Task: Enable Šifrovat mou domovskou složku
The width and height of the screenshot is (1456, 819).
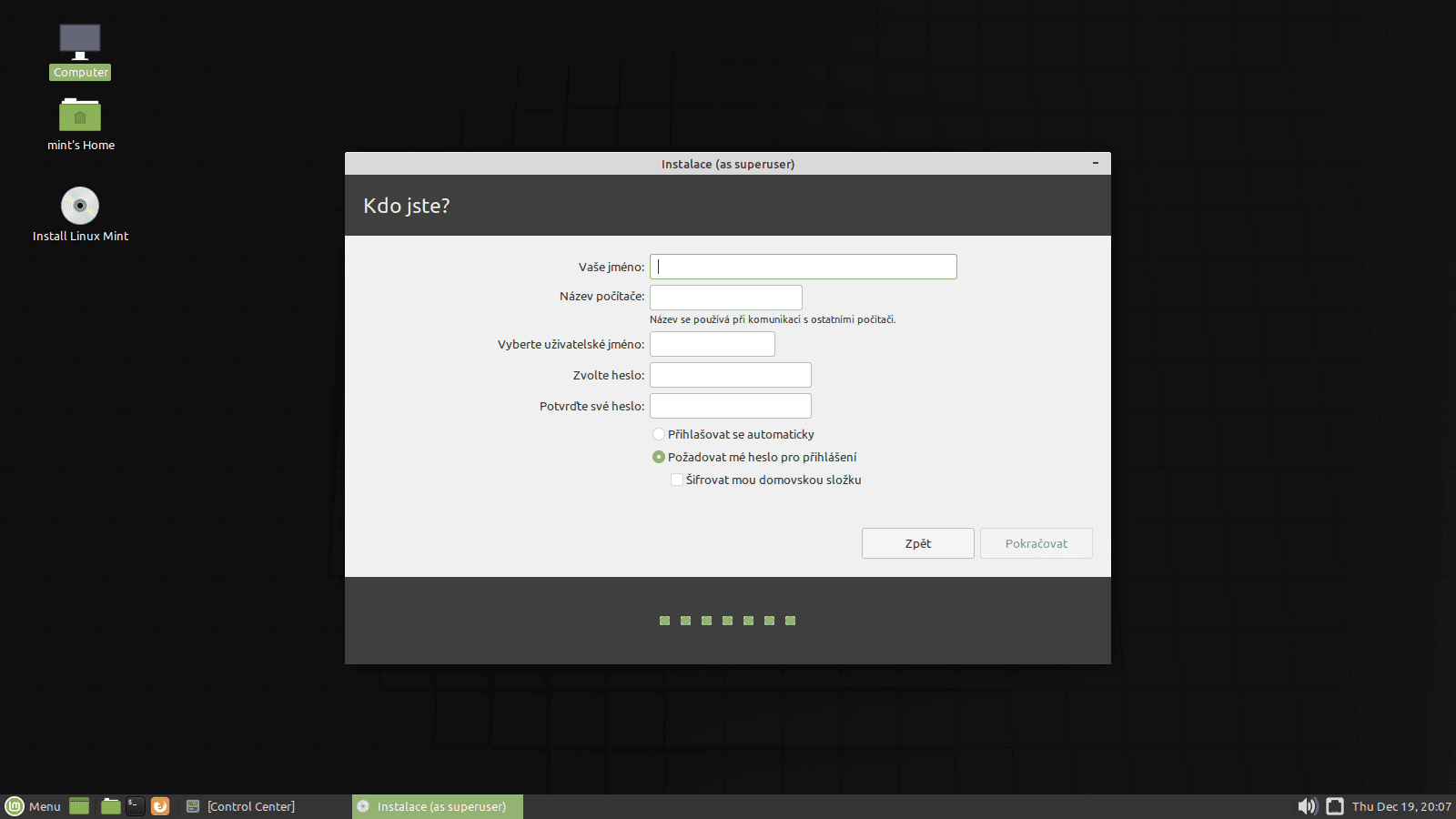Action: (676, 480)
